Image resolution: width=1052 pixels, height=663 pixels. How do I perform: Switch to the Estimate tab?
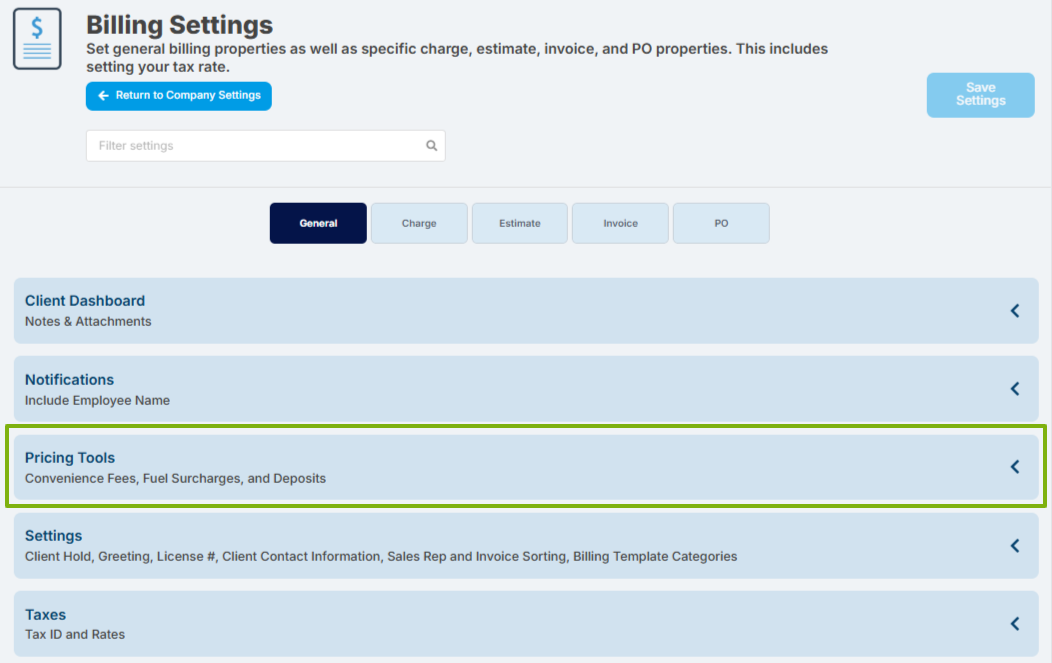click(520, 223)
